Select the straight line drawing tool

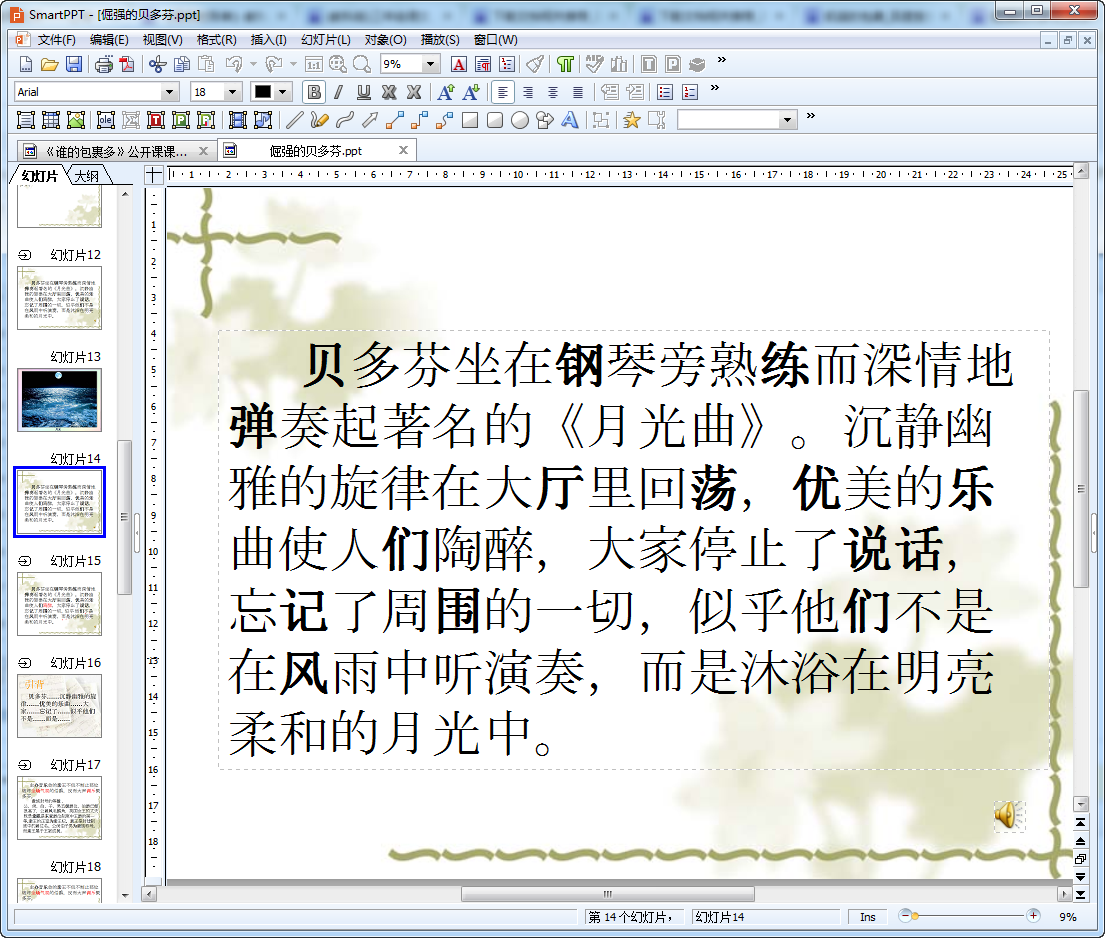(295, 121)
